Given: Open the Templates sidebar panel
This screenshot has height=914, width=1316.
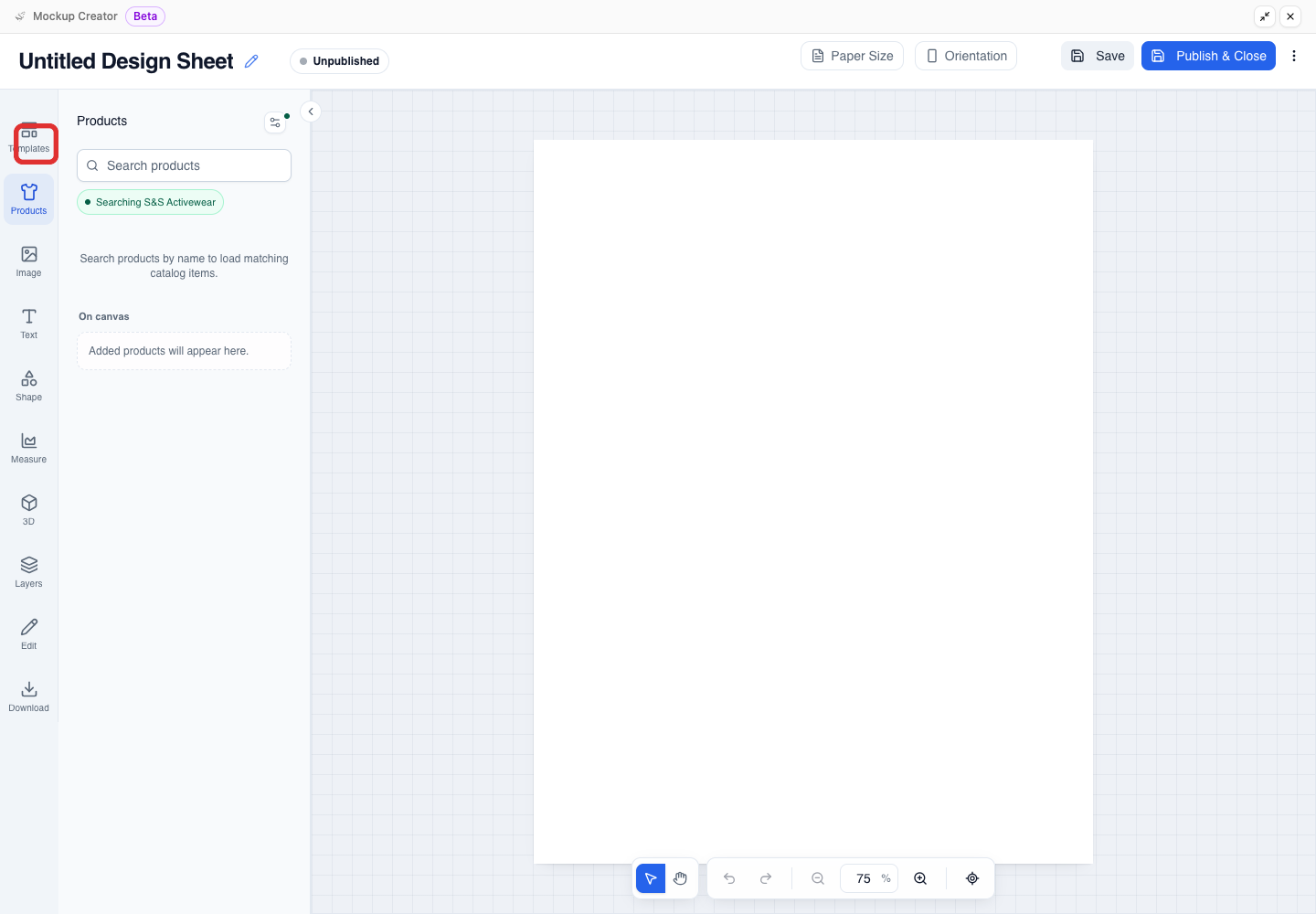Looking at the screenshot, I should click(29, 139).
